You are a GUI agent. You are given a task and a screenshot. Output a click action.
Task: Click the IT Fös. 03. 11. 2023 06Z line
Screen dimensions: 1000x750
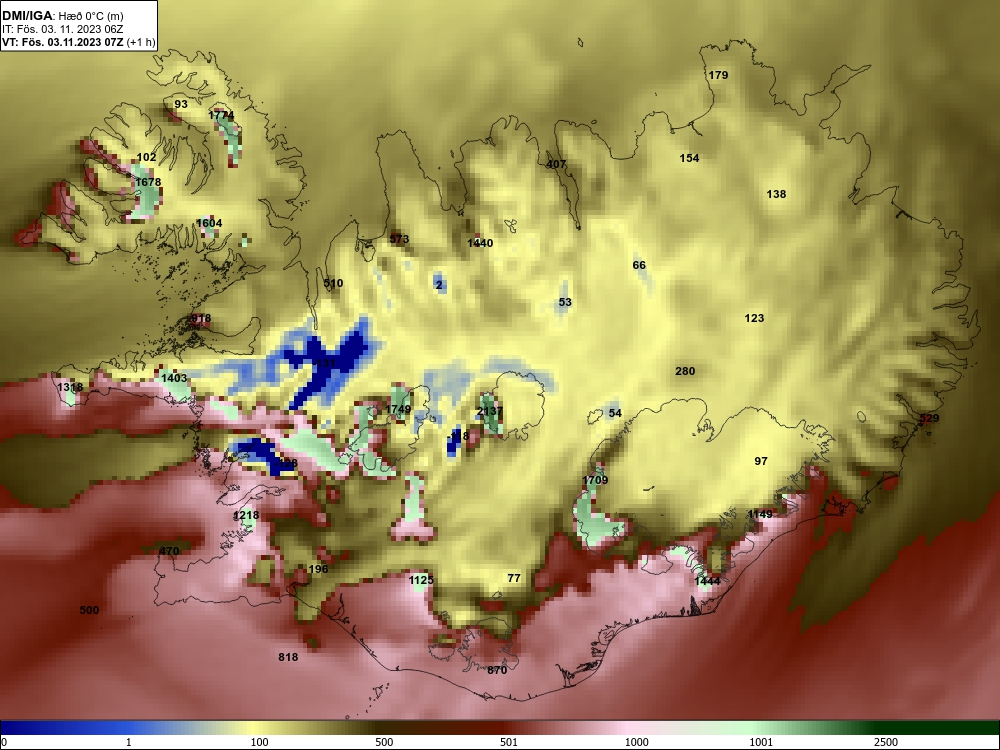pyautogui.click(x=61, y=29)
